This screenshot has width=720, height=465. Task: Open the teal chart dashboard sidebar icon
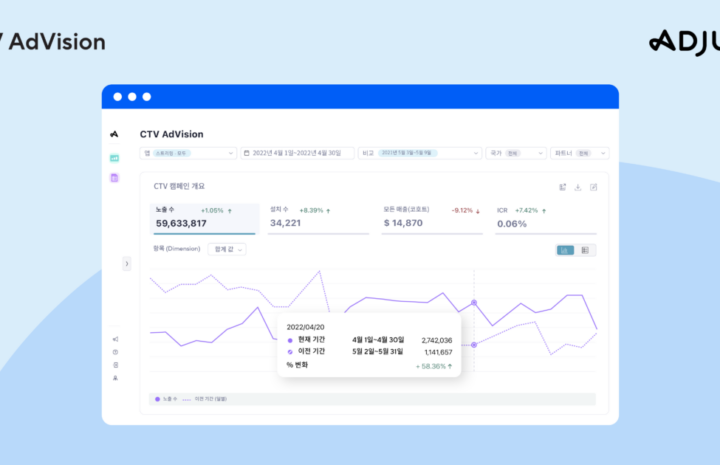[x=114, y=158]
